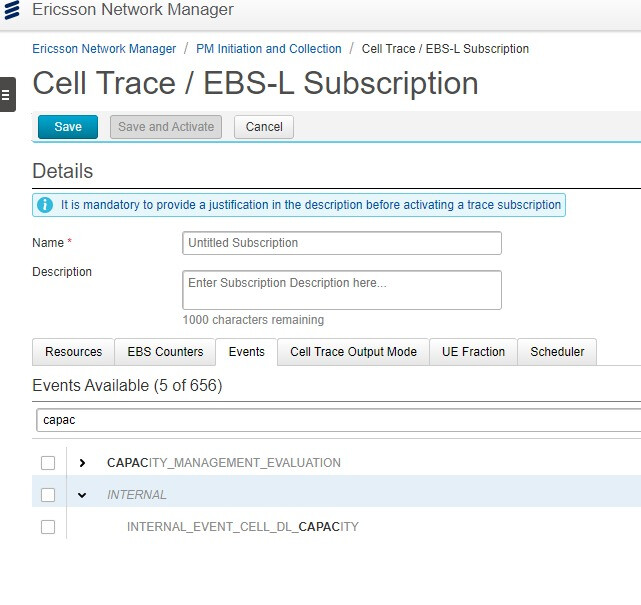
Task: Click the 1000 characters remaining text
Action: 253,320
